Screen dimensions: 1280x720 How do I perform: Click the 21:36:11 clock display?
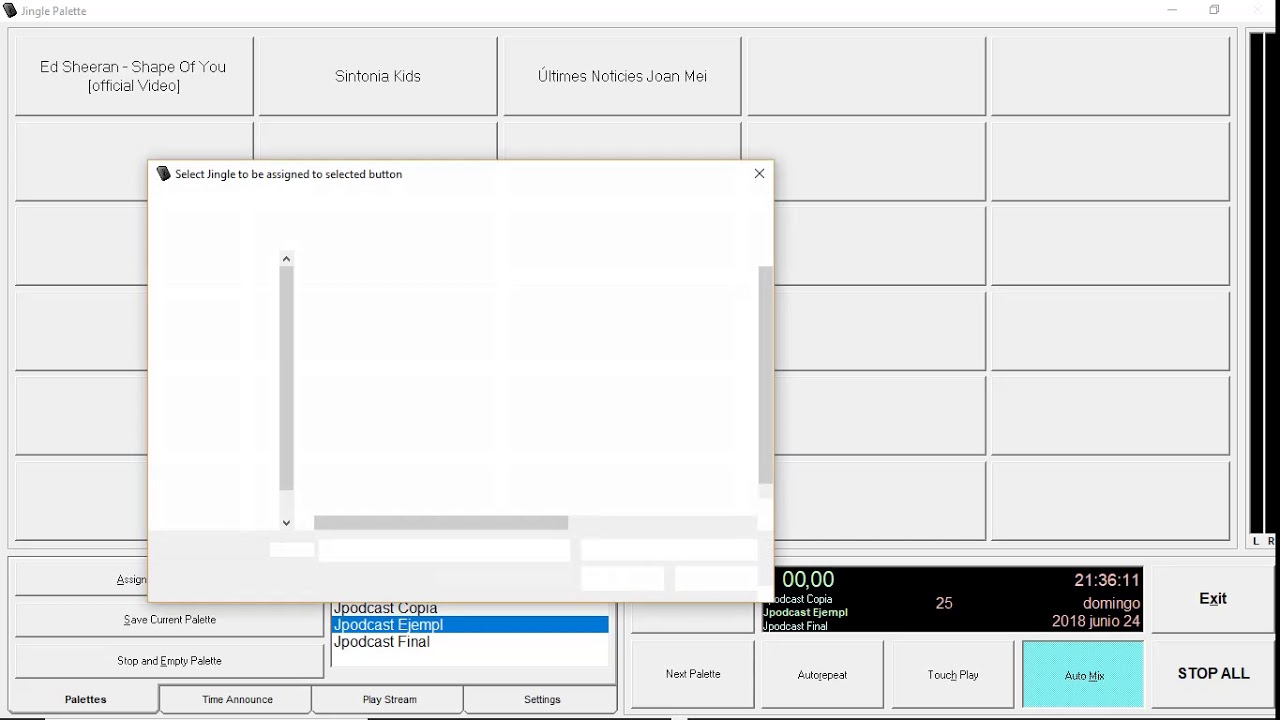point(1106,580)
